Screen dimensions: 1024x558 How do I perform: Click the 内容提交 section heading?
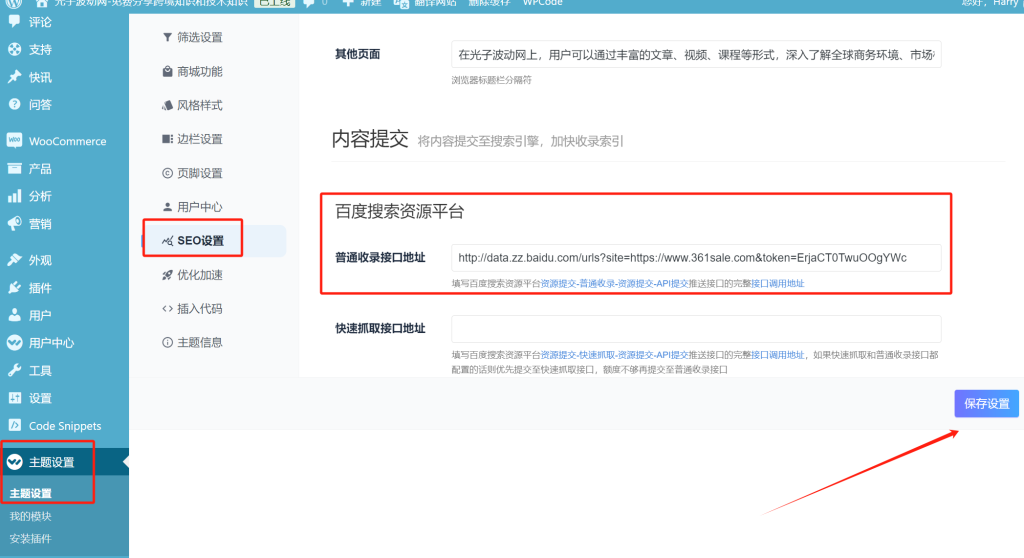pos(370,139)
